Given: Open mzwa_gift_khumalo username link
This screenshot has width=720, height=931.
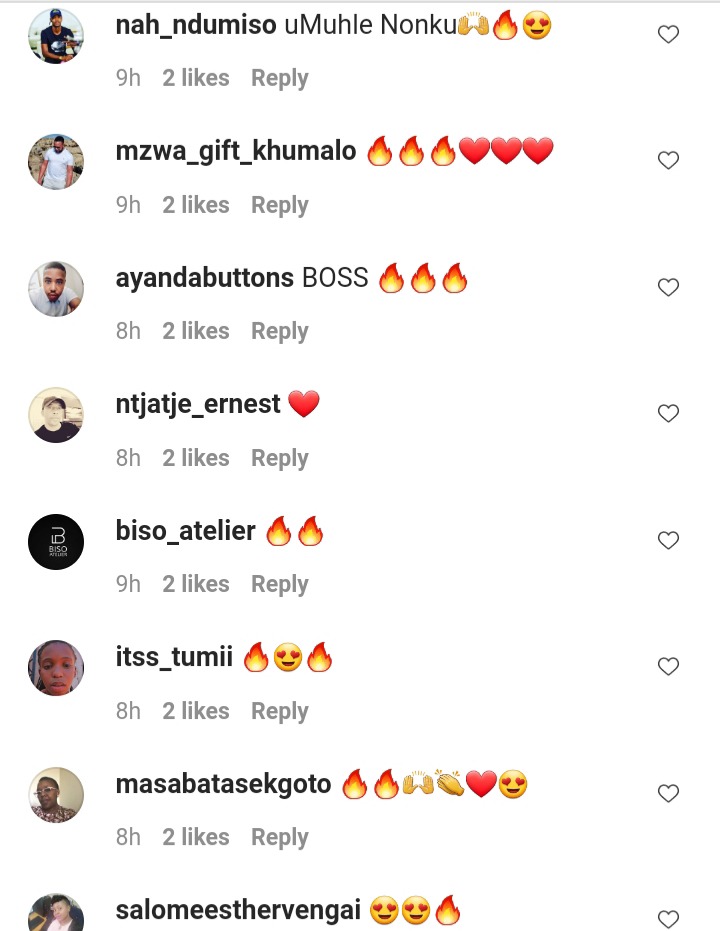Looking at the screenshot, I should 236,151.
